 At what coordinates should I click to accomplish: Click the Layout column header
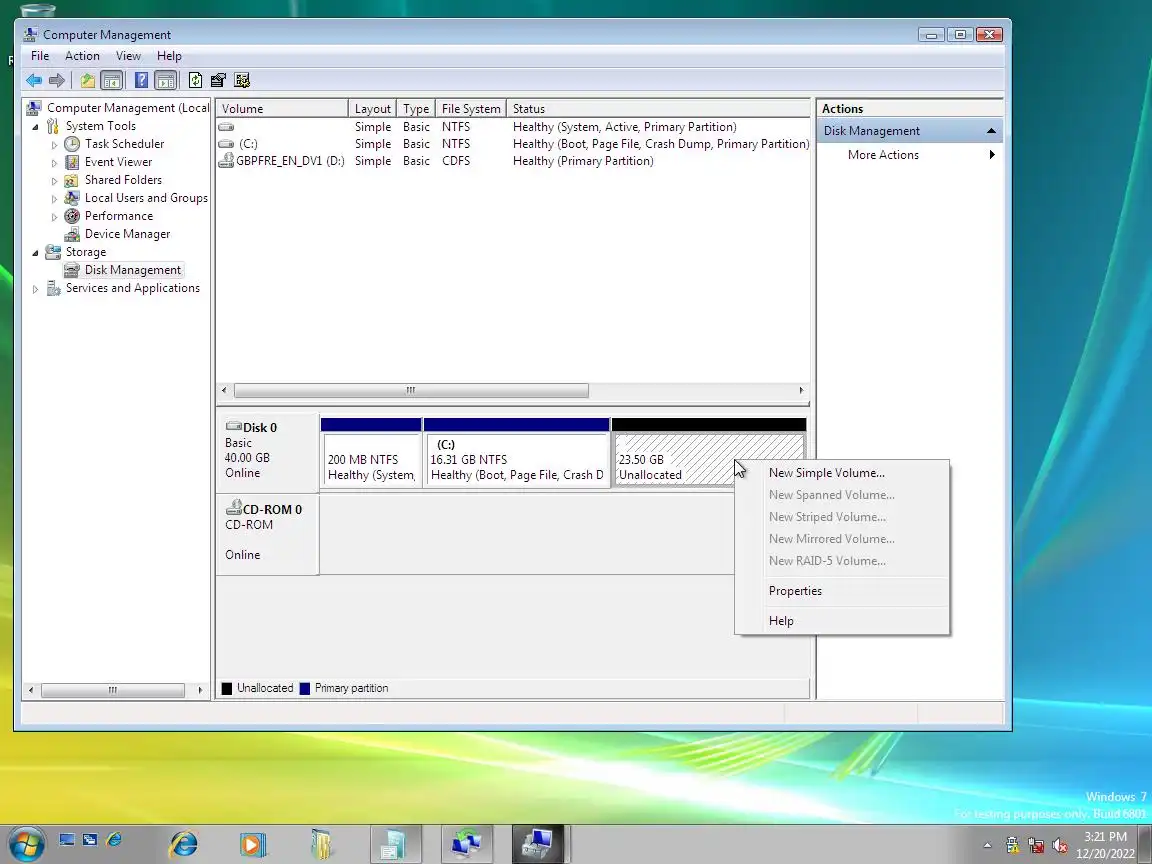(372, 109)
